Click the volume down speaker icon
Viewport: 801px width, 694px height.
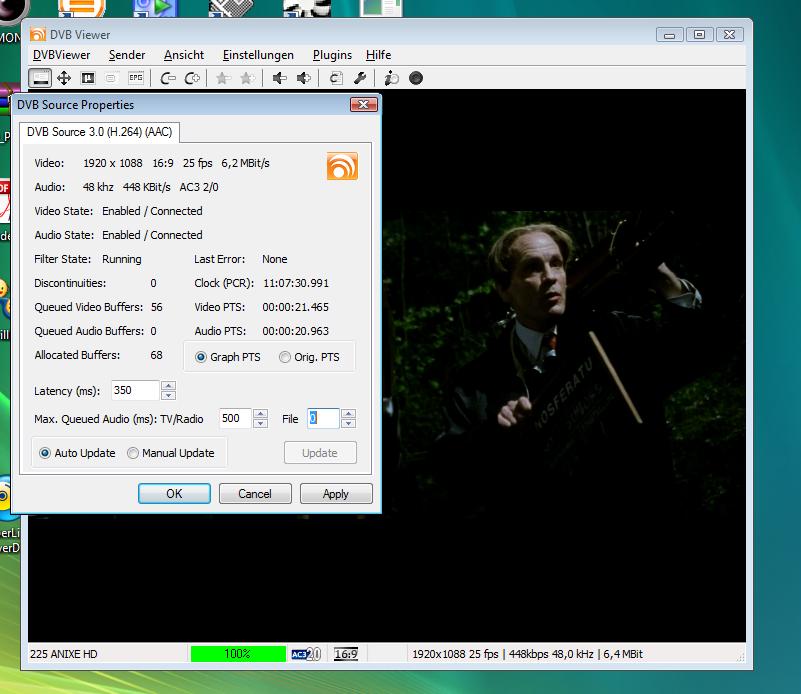[x=280, y=78]
